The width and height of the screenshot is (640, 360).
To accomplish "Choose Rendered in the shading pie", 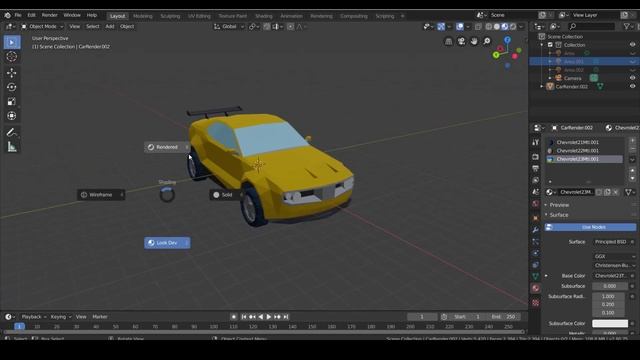I will [x=167, y=147].
